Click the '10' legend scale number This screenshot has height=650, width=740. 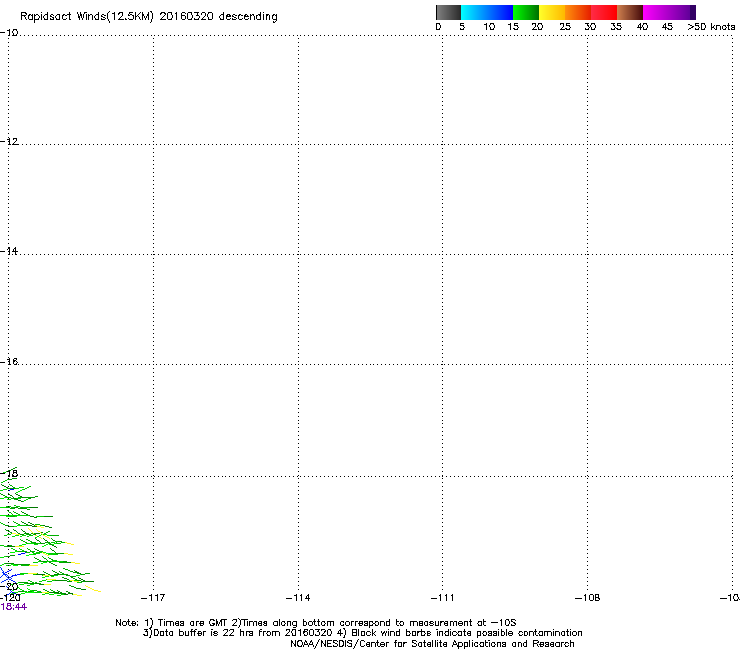(489, 27)
